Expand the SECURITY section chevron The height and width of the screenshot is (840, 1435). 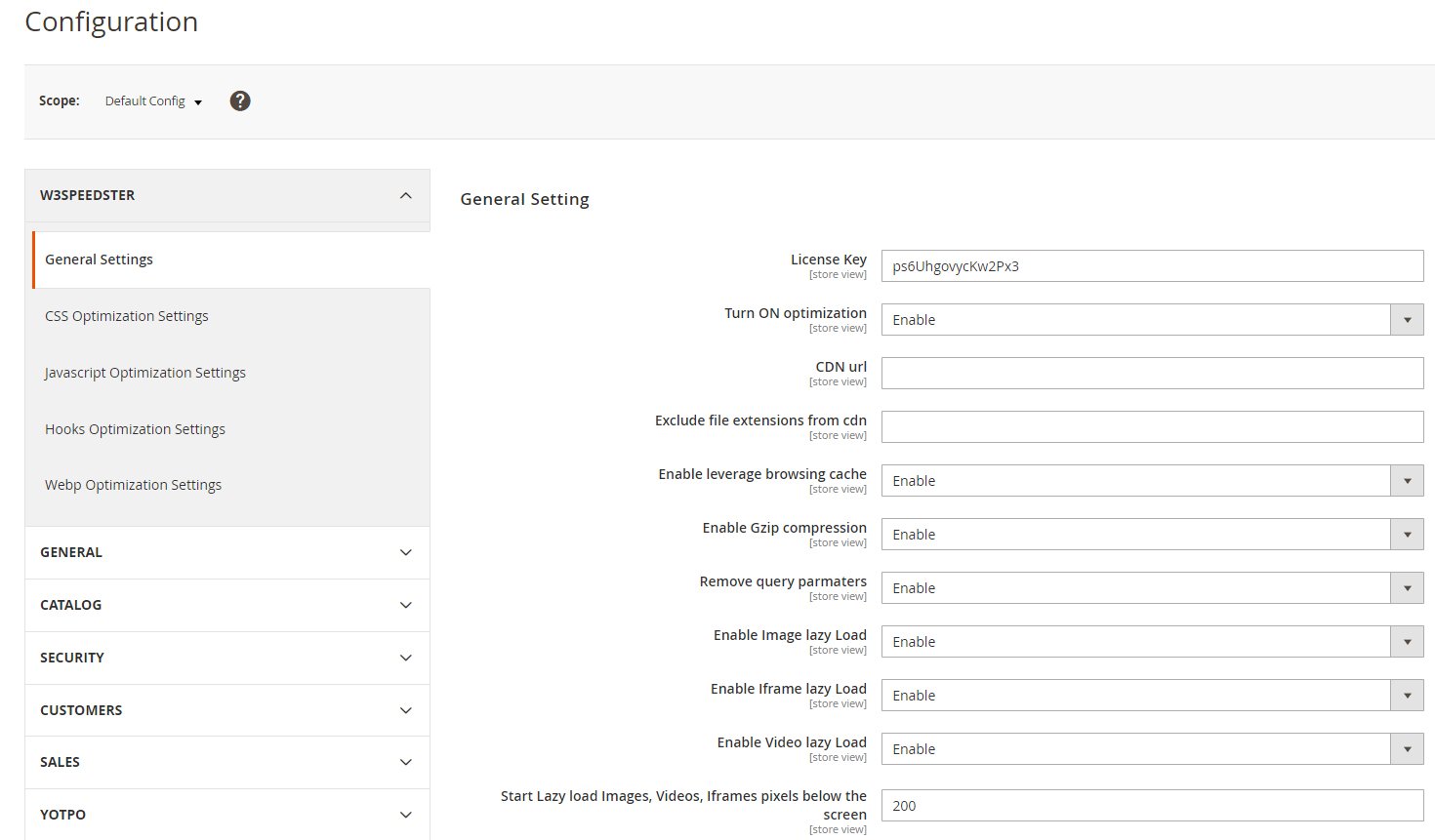pyautogui.click(x=406, y=658)
